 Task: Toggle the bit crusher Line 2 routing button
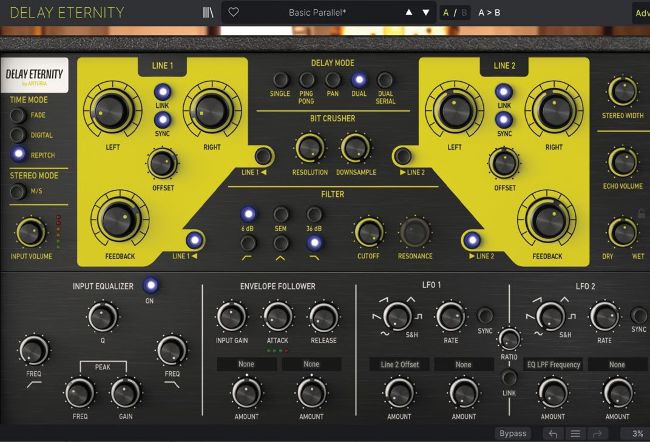(403, 156)
